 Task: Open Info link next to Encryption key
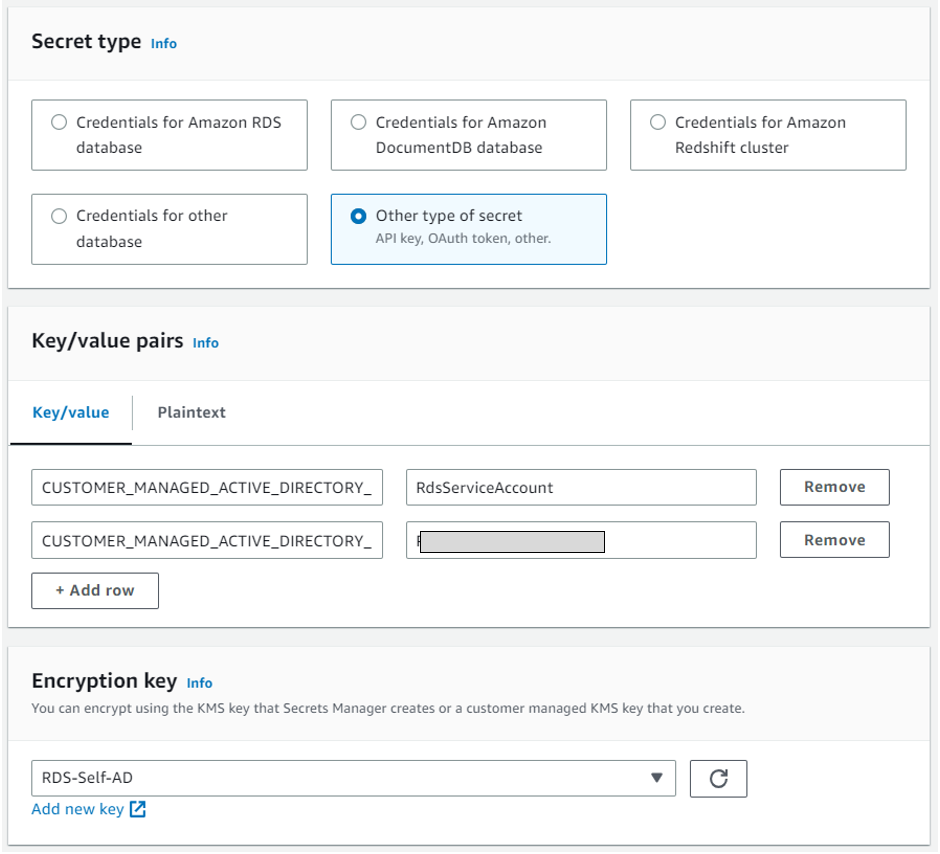pos(199,682)
